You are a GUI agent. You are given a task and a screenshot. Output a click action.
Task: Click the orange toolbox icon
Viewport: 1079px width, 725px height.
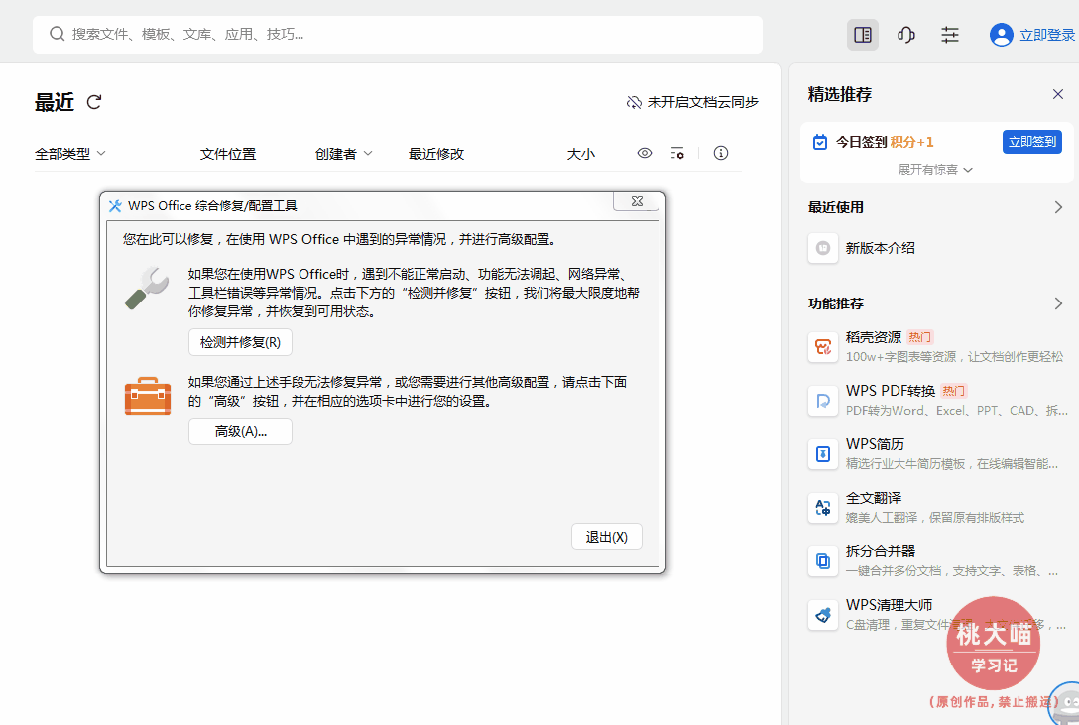pos(148,396)
